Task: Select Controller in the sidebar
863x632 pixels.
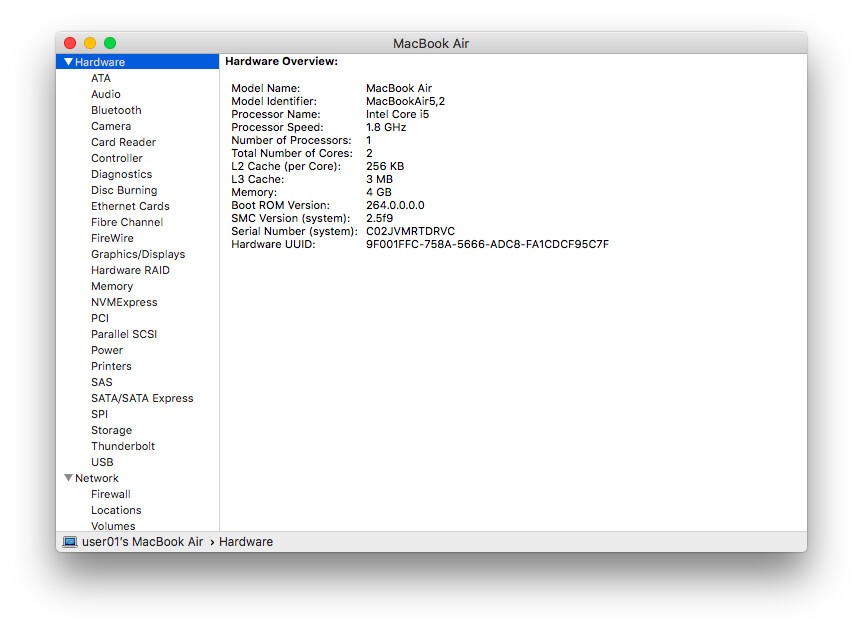Action: pos(117,158)
